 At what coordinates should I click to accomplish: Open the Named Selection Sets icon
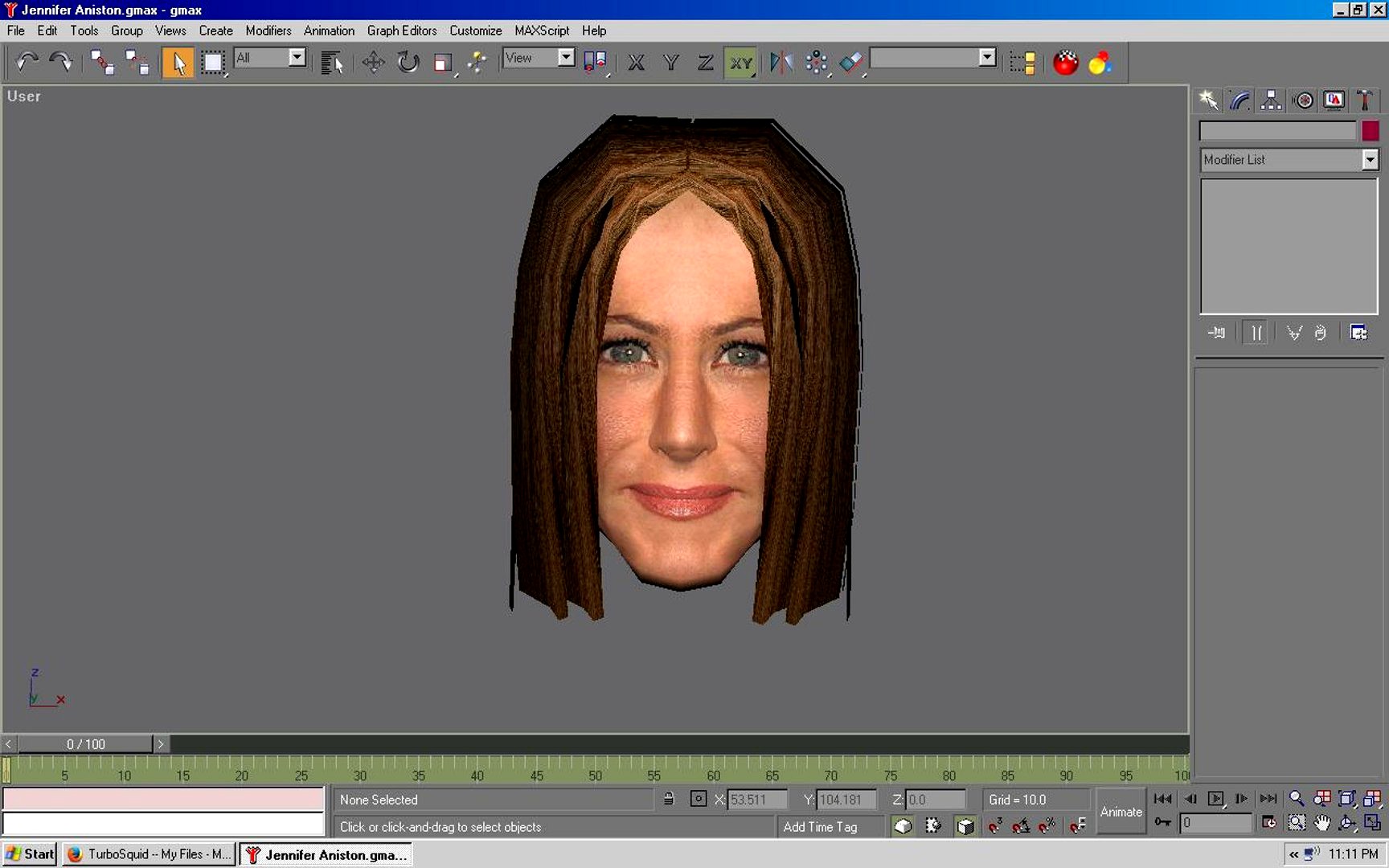tap(1022, 62)
